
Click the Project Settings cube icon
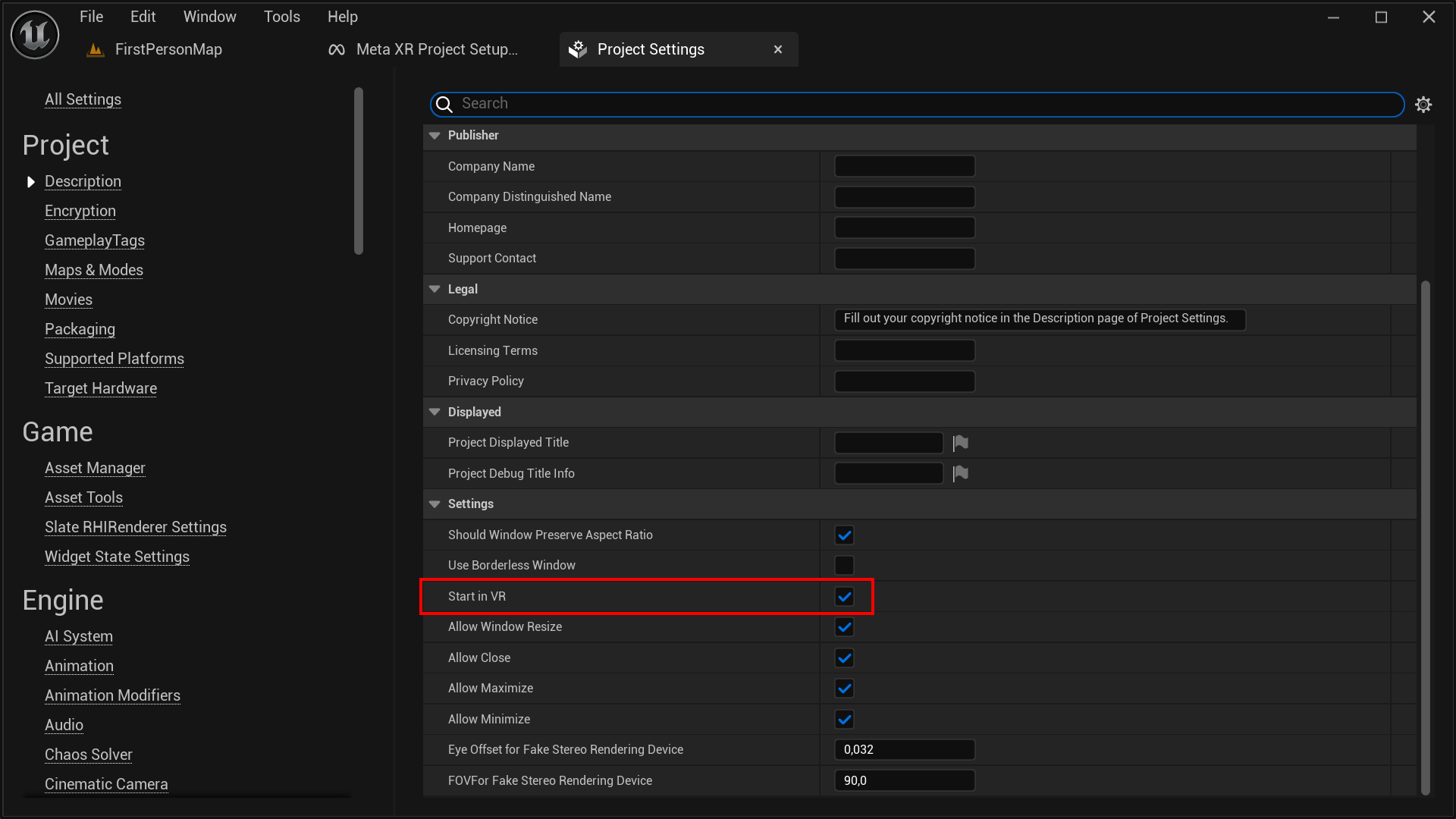coord(578,49)
